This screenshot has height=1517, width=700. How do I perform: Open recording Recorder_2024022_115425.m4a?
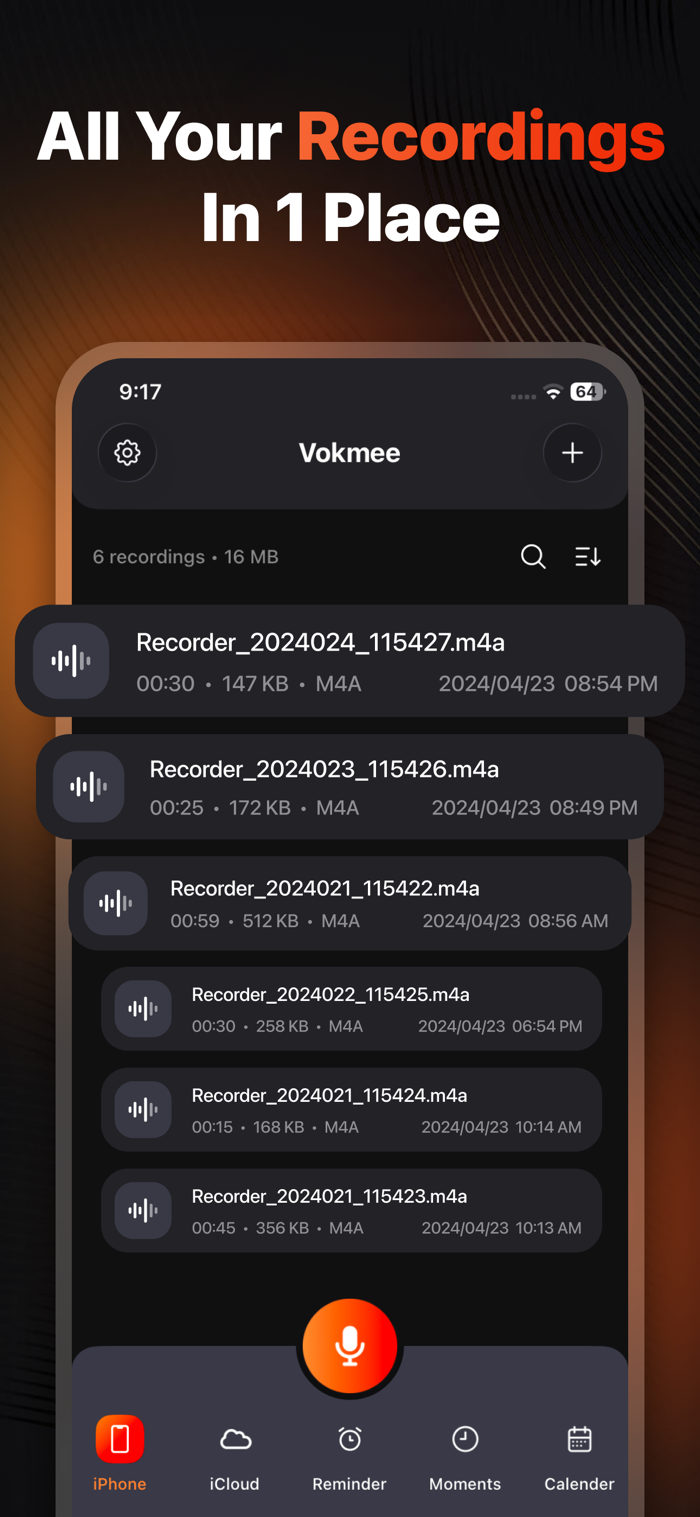coord(351,1009)
